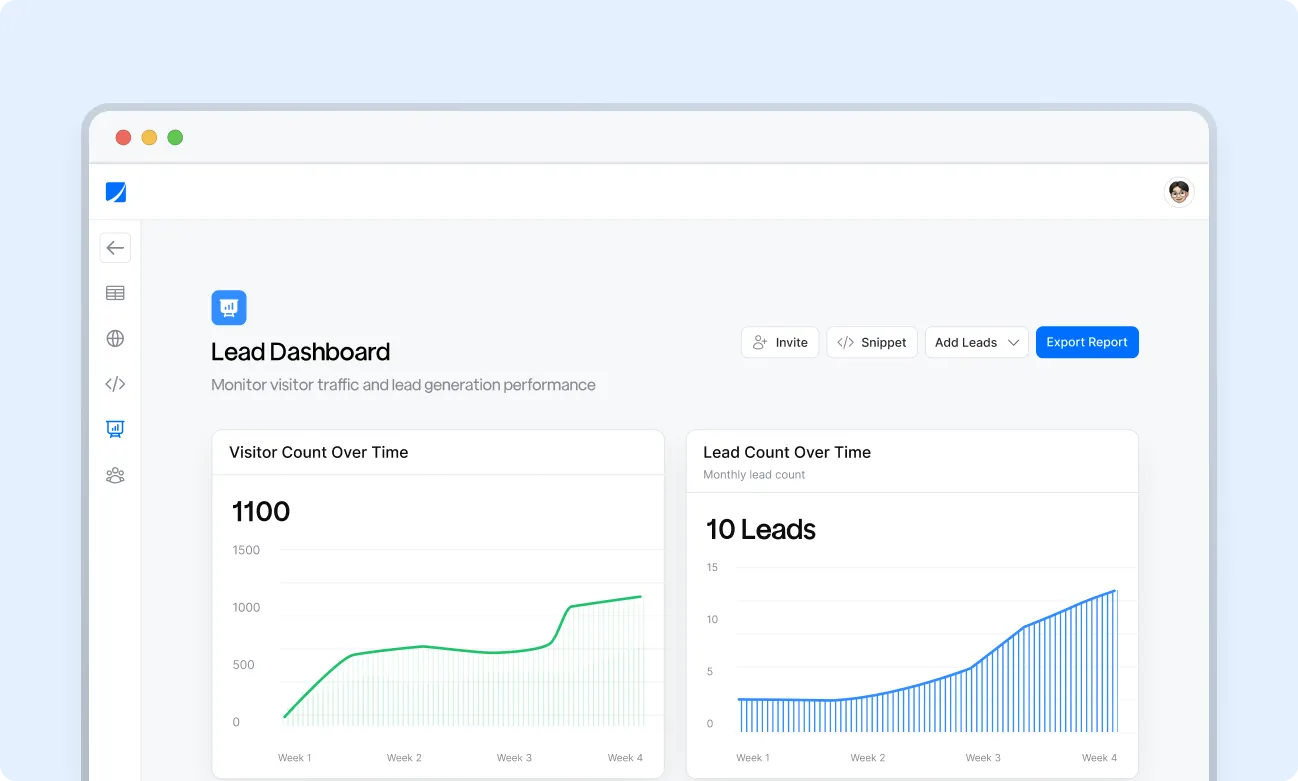1298x781 pixels.
Task: Click the Export Report button
Action: coord(1087,342)
